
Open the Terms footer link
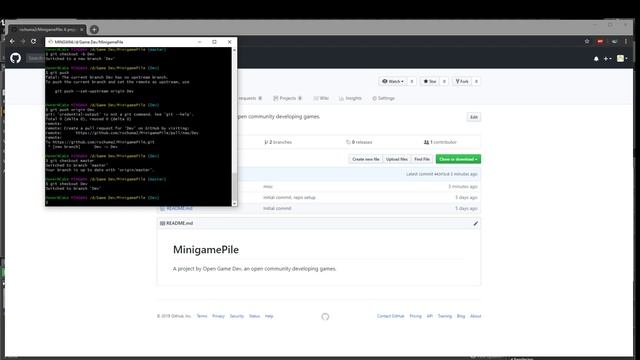pyautogui.click(x=202, y=316)
